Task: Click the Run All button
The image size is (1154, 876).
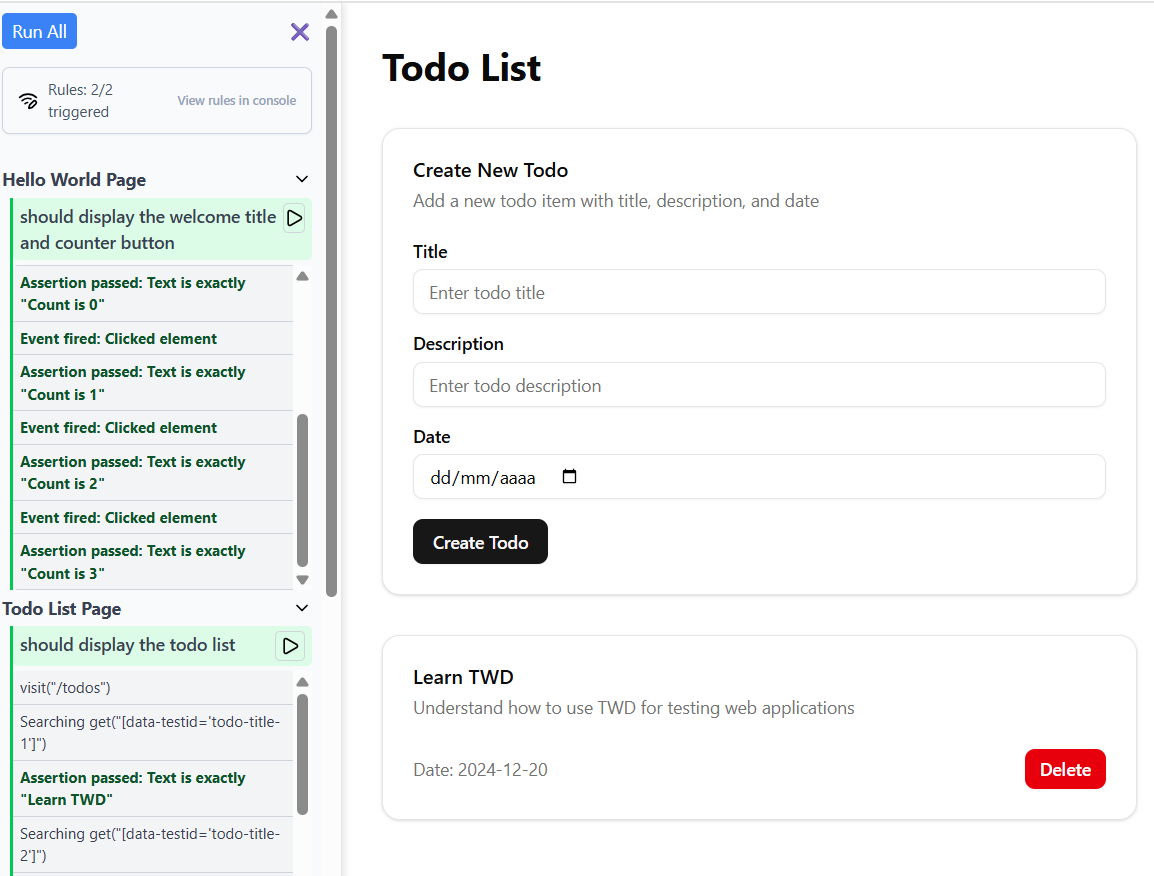Action: [x=40, y=32]
